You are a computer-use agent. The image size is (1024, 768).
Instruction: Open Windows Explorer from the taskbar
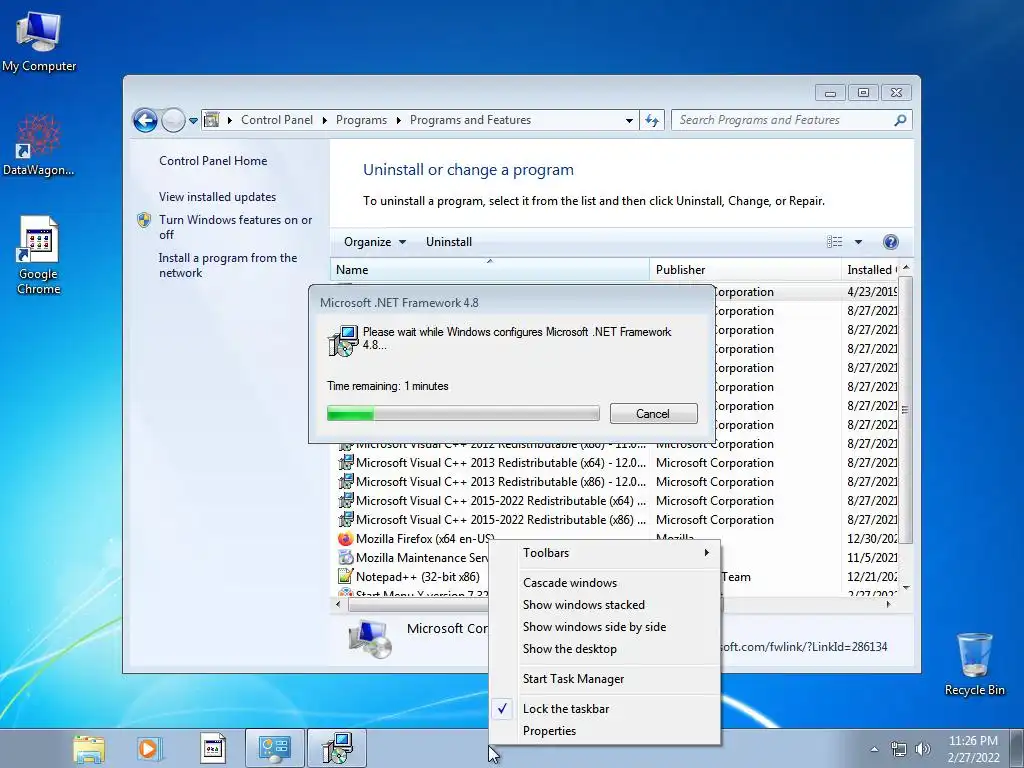89,748
